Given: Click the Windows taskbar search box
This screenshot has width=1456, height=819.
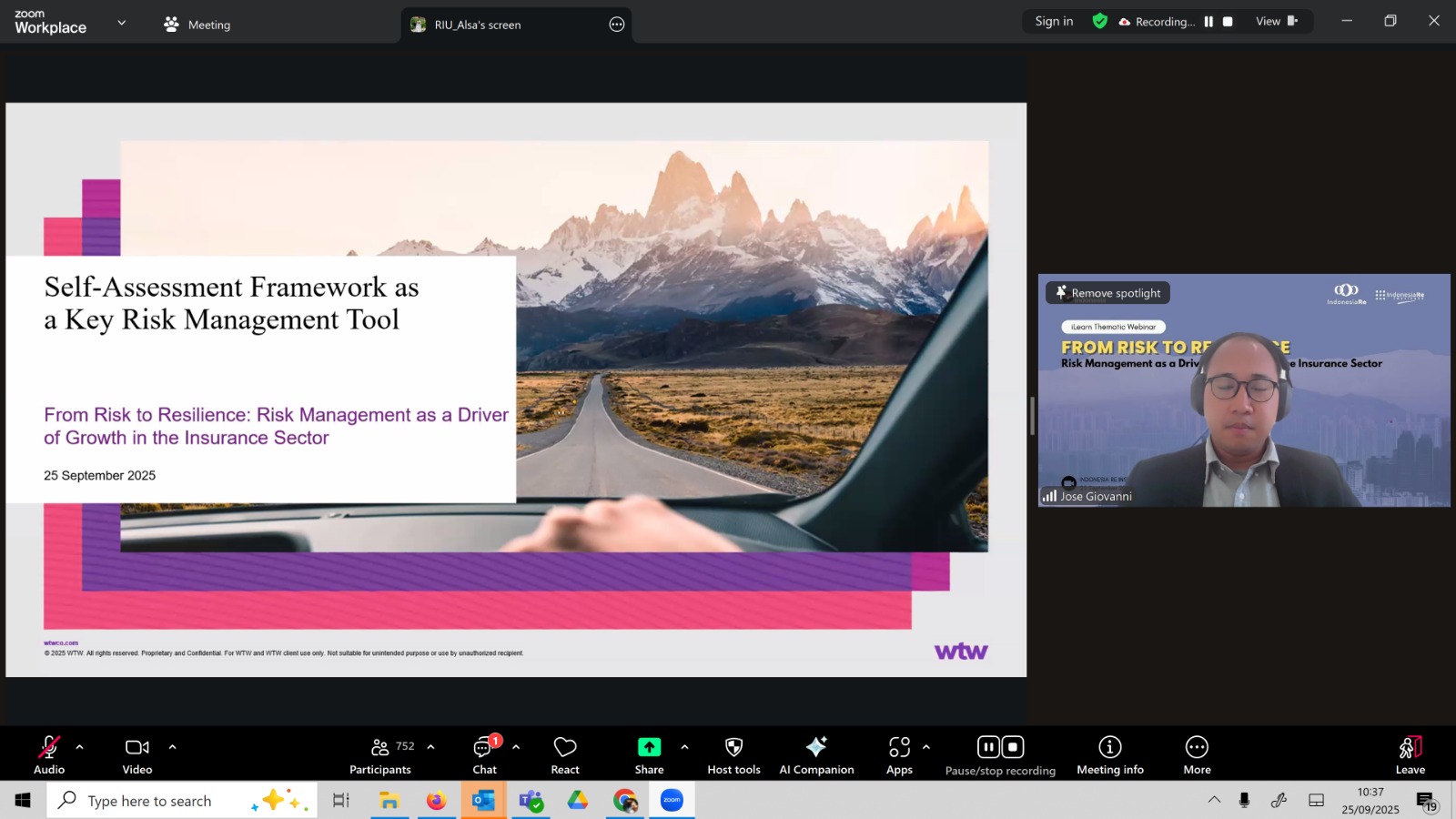Looking at the screenshot, I should tap(182, 801).
